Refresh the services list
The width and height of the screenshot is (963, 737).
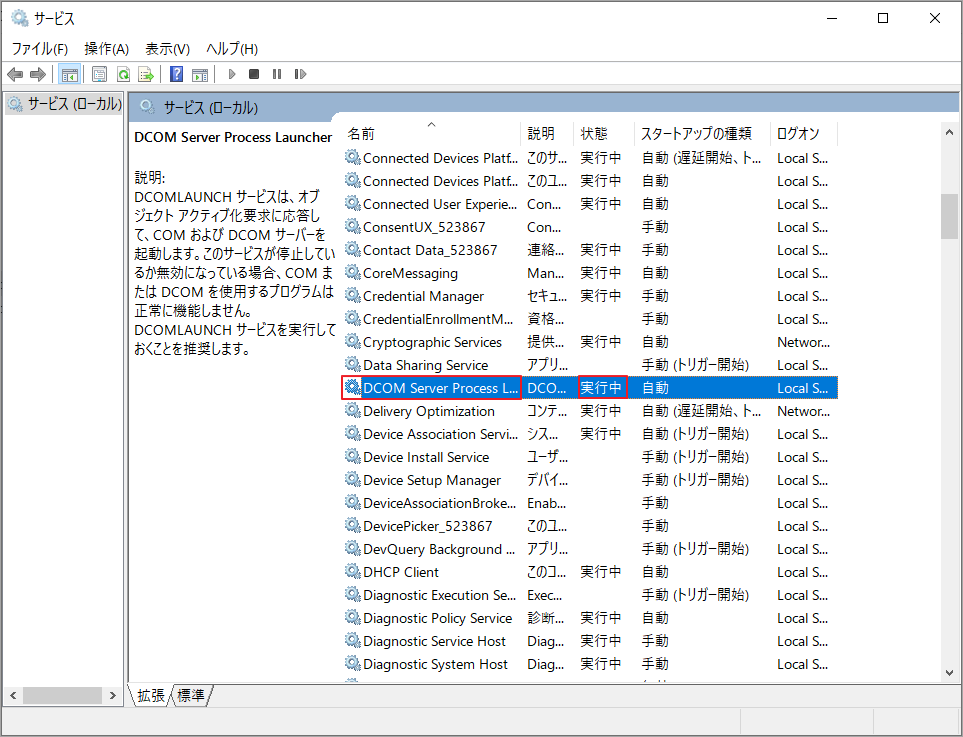pos(122,74)
